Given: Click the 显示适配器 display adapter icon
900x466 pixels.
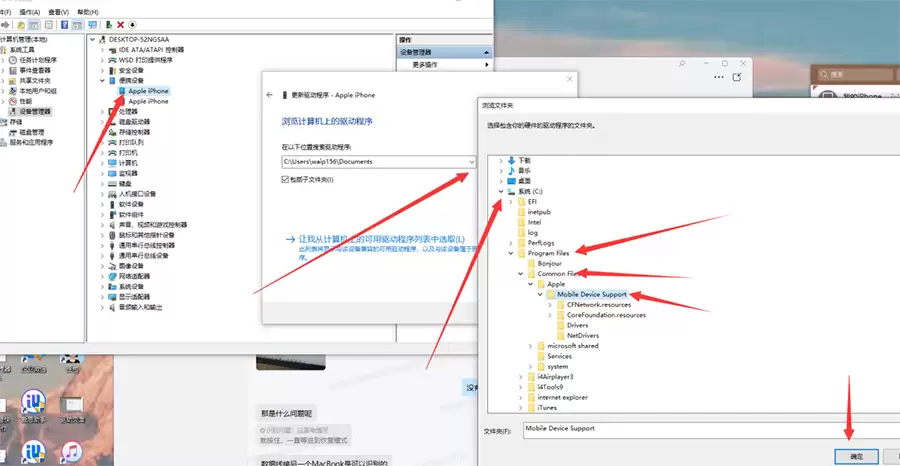Looking at the screenshot, I should [112, 297].
